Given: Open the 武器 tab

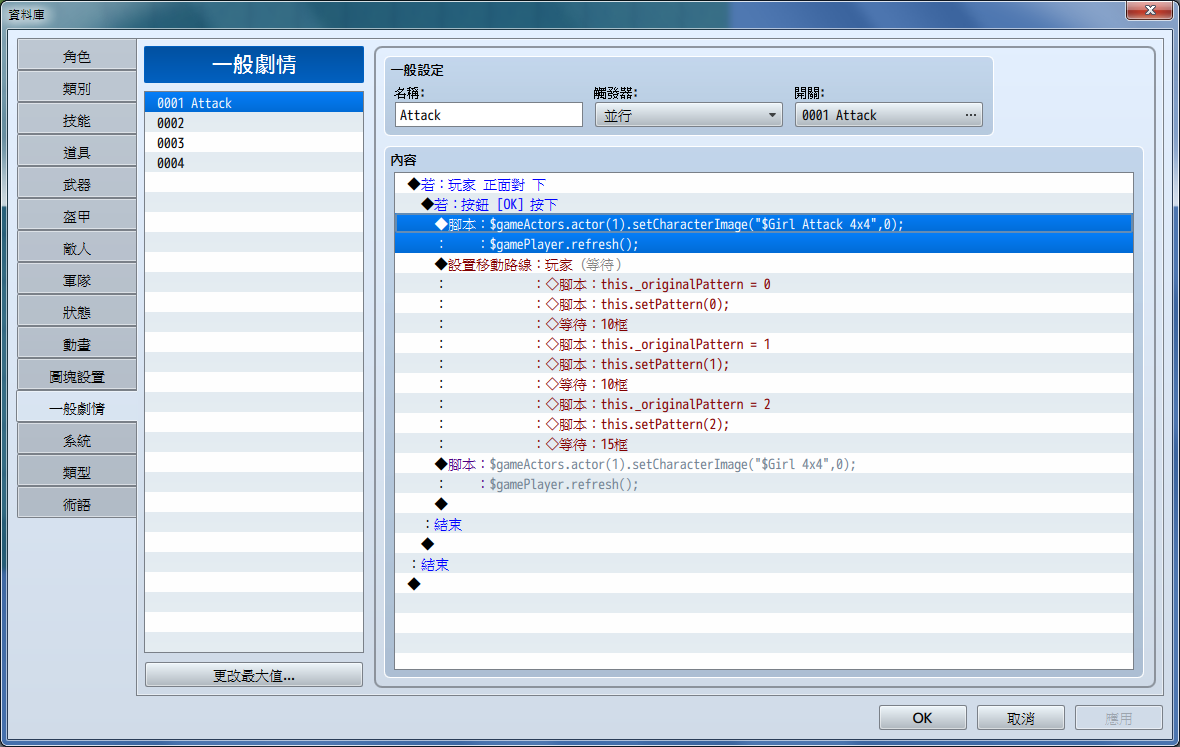Looking at the screenshot, I should tap(77, 184).
